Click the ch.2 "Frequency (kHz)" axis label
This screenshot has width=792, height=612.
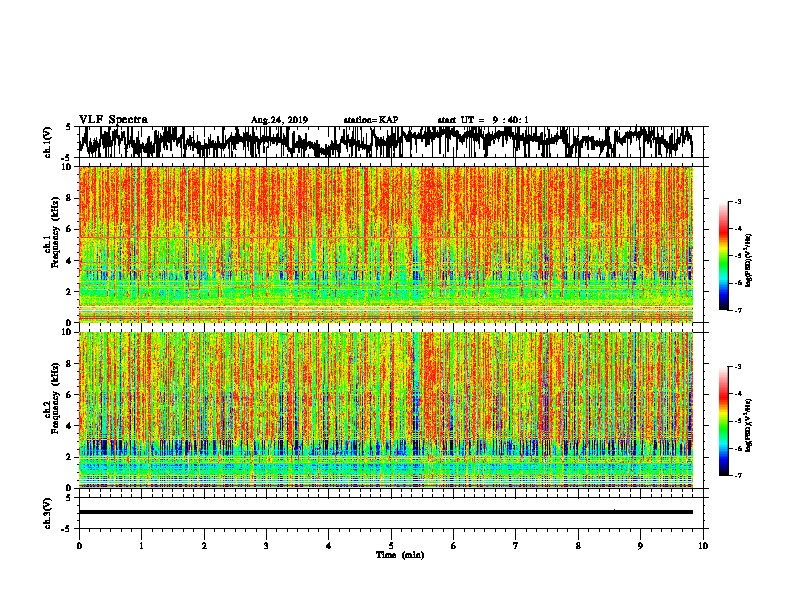pyautogui.click(x=55, y=398)
